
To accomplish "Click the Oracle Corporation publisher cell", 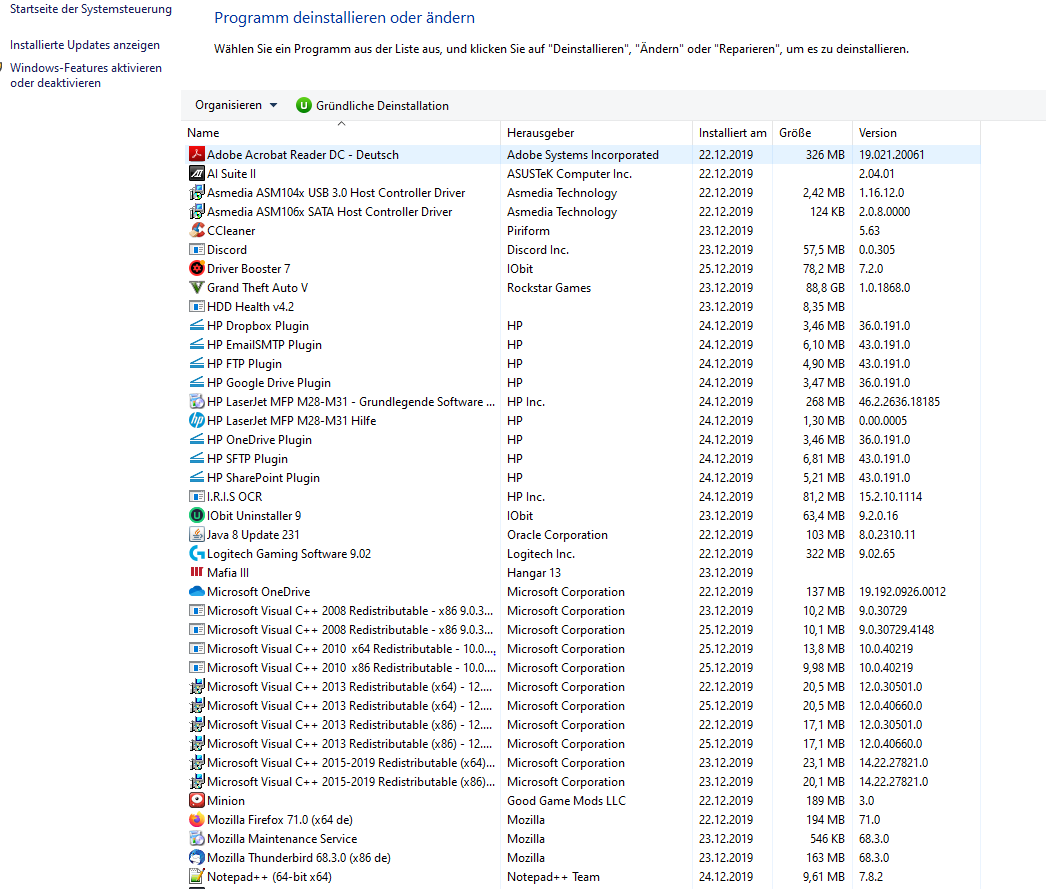I will [x=557, y=534].
